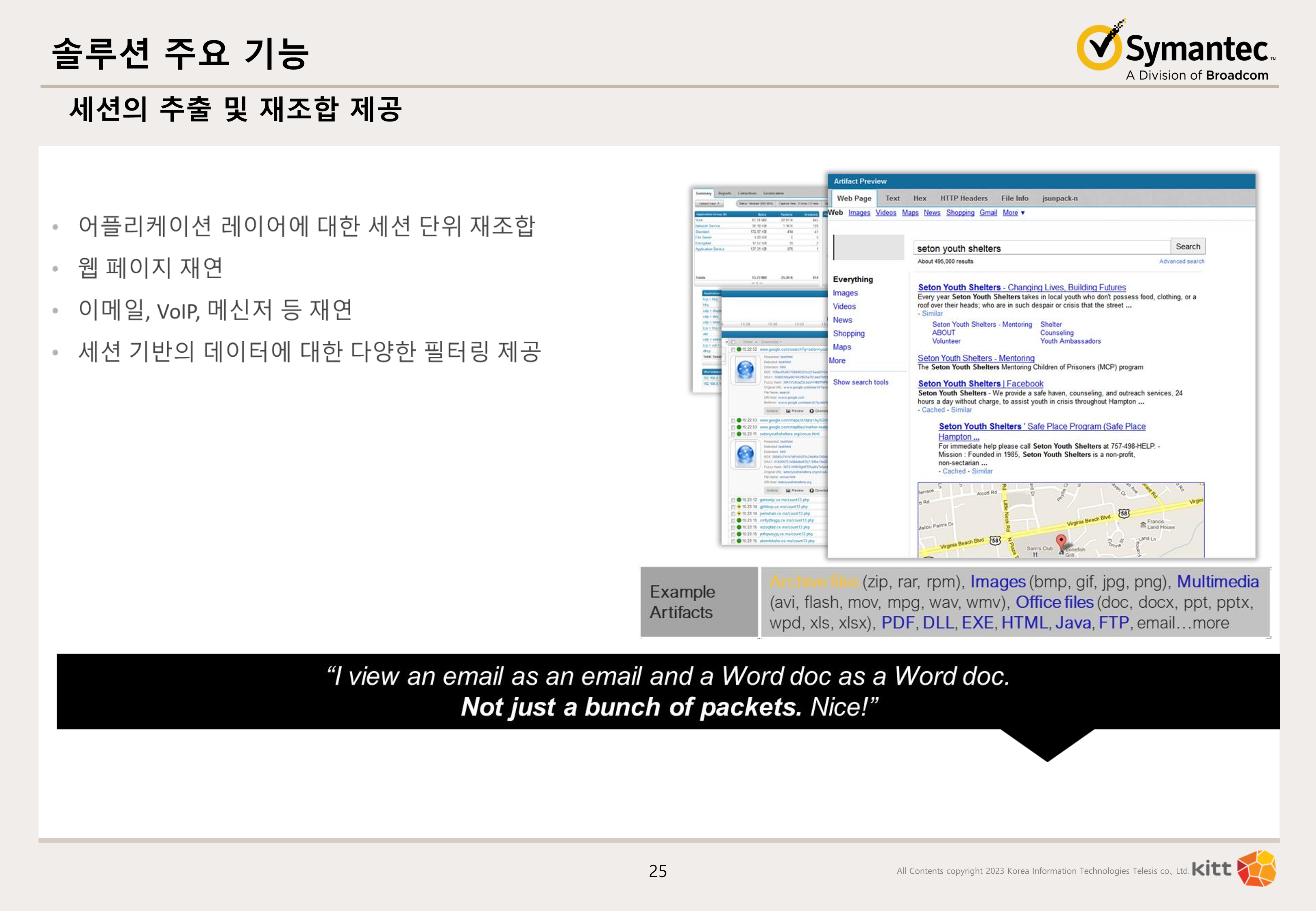
Task: Select the HTTP Headers tab
Action: point(964,199)
